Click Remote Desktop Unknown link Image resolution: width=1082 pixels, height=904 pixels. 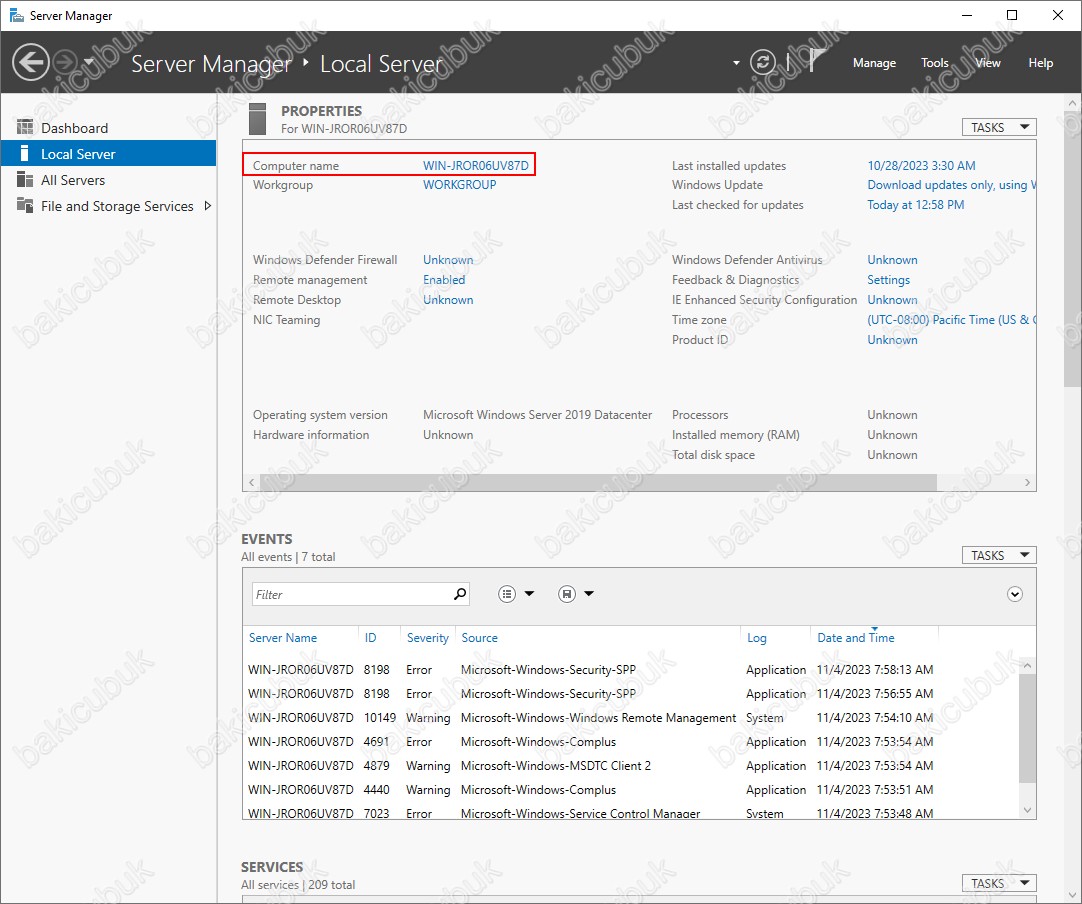[x=448, y=299]
